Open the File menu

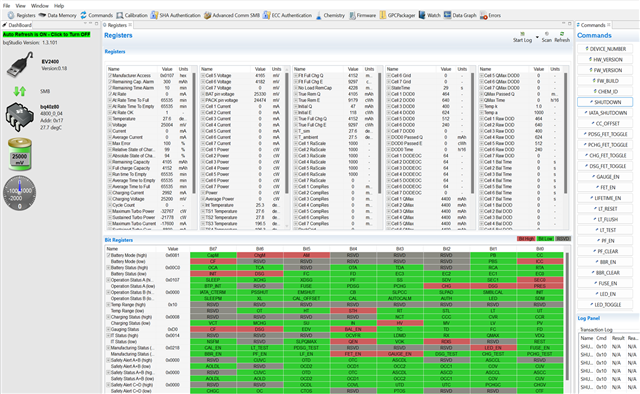(7, 6)
